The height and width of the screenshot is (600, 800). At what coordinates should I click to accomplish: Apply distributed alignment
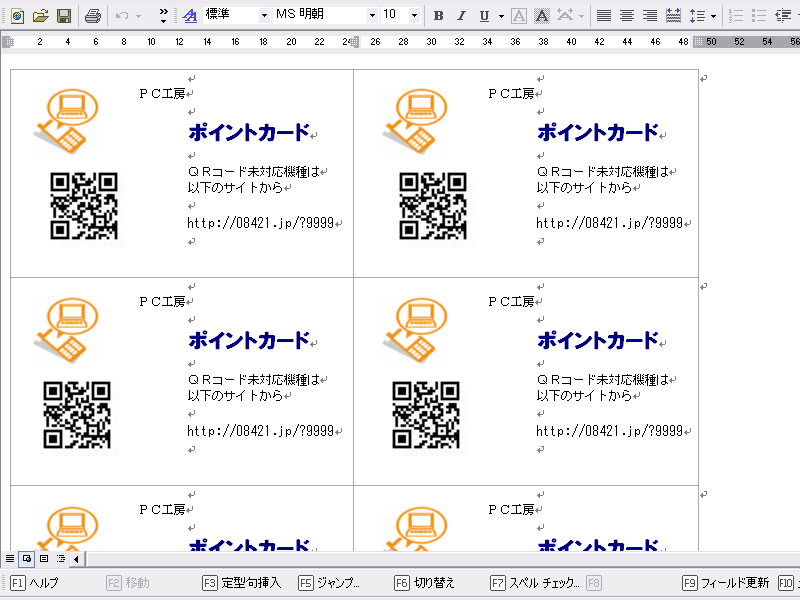673,16
